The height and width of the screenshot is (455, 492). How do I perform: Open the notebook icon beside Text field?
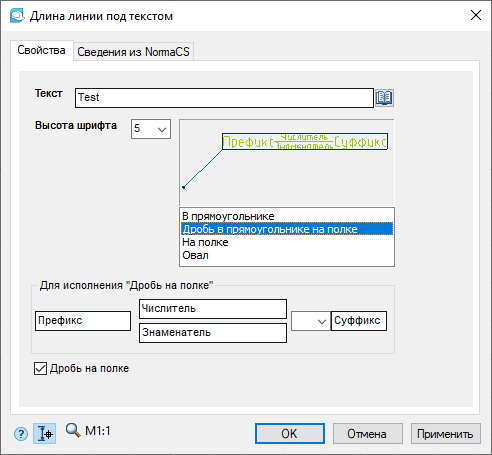coord(384,98)
